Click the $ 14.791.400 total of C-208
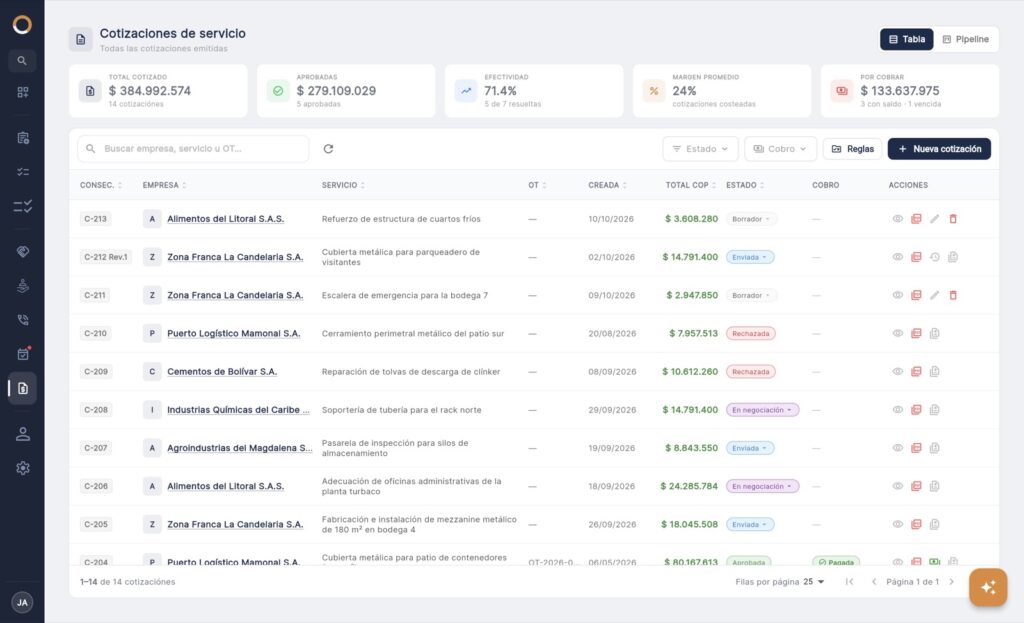 tap(690, 410)
